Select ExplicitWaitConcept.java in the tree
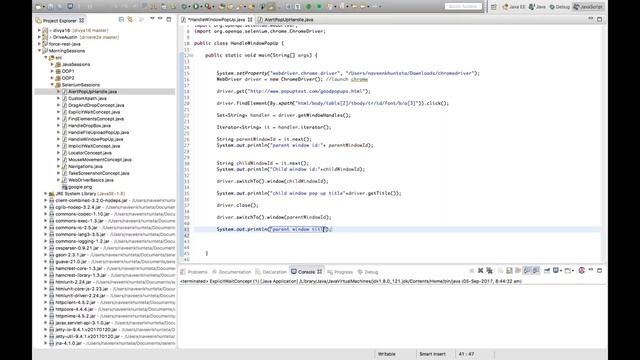This screenshot has width=640, height=360. (94, 112)
